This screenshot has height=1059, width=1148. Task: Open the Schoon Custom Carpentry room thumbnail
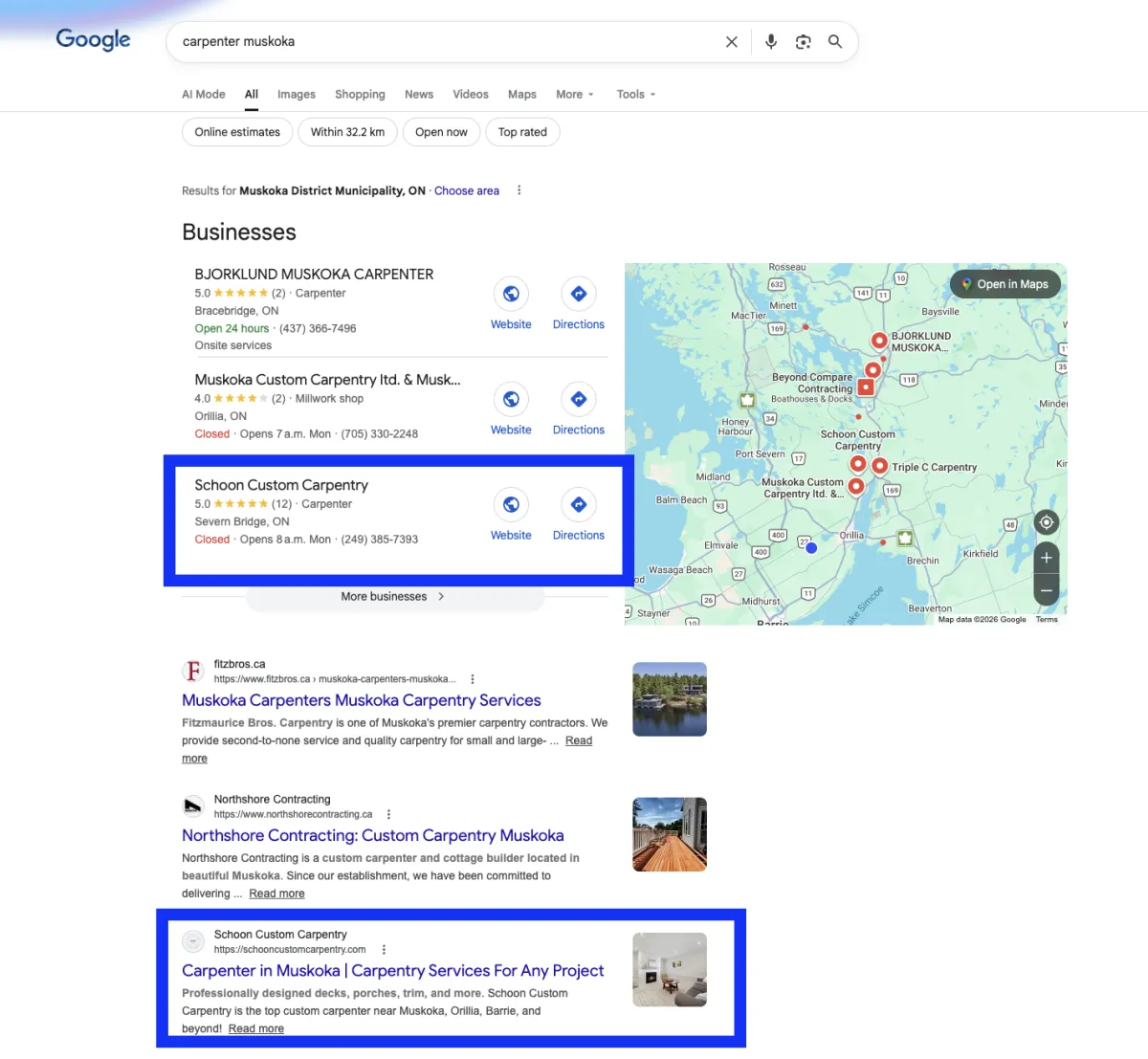pyautogui.click(x=670, y=970)
